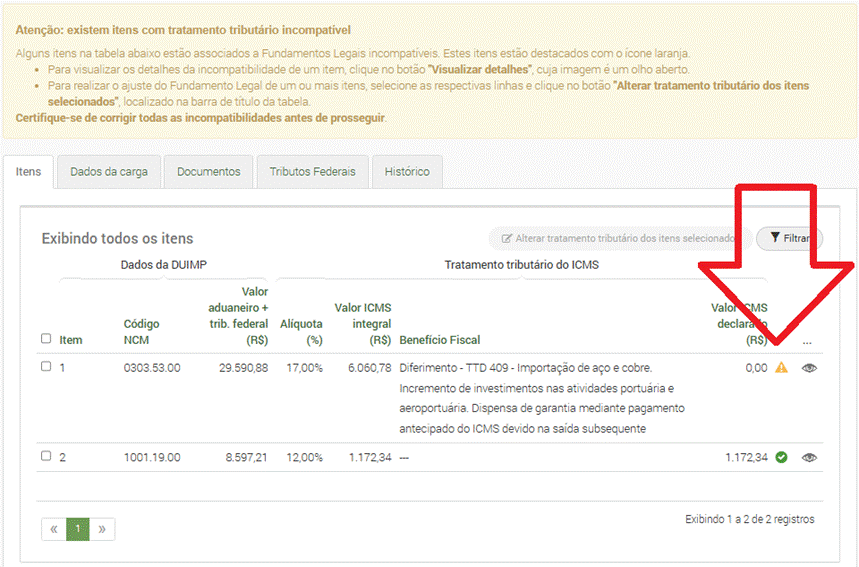859x567 pixels.
Task: Go to next page with » arrow
Action: [x=101, y=529]
